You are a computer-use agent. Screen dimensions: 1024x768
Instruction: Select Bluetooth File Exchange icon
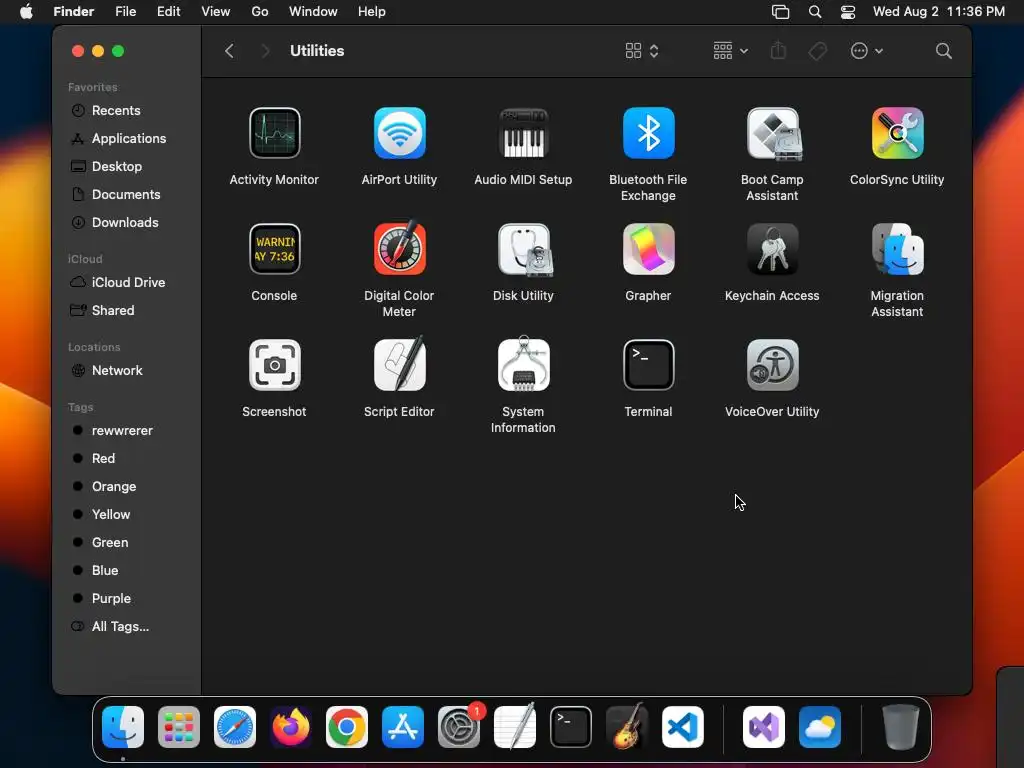tap(648, 133)
